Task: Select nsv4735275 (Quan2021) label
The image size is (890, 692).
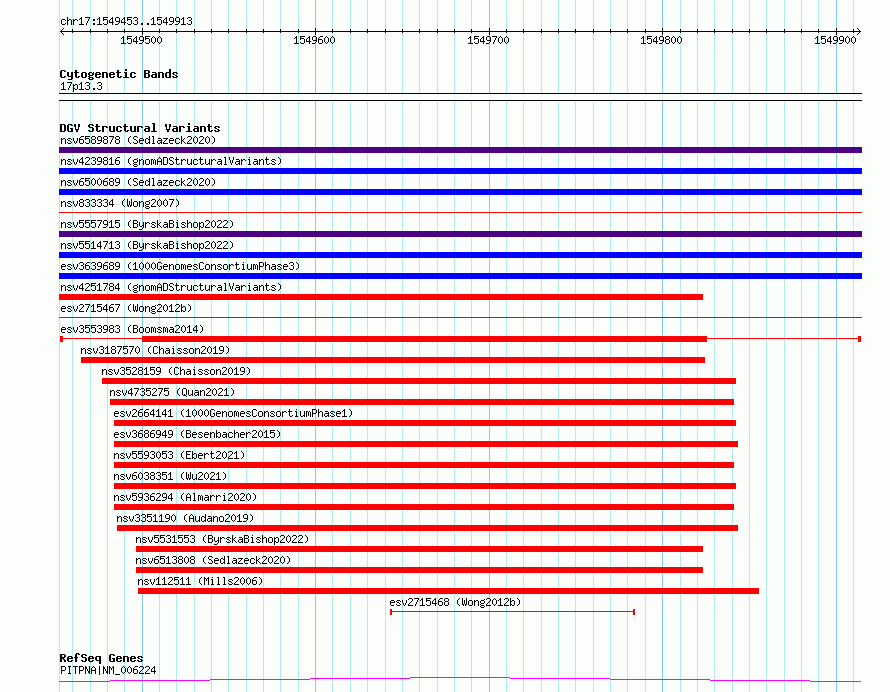Action: (x=172, y=392)
